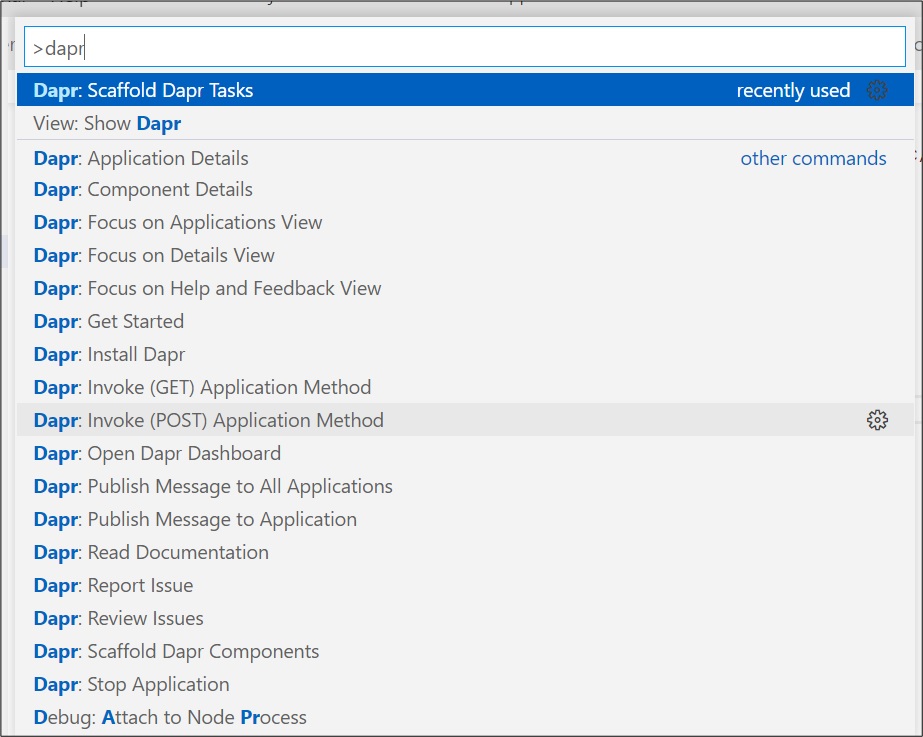Screen dimensions: 923x737
Task: Choose Dapr: Install Dapr
Action: [110, 354]
